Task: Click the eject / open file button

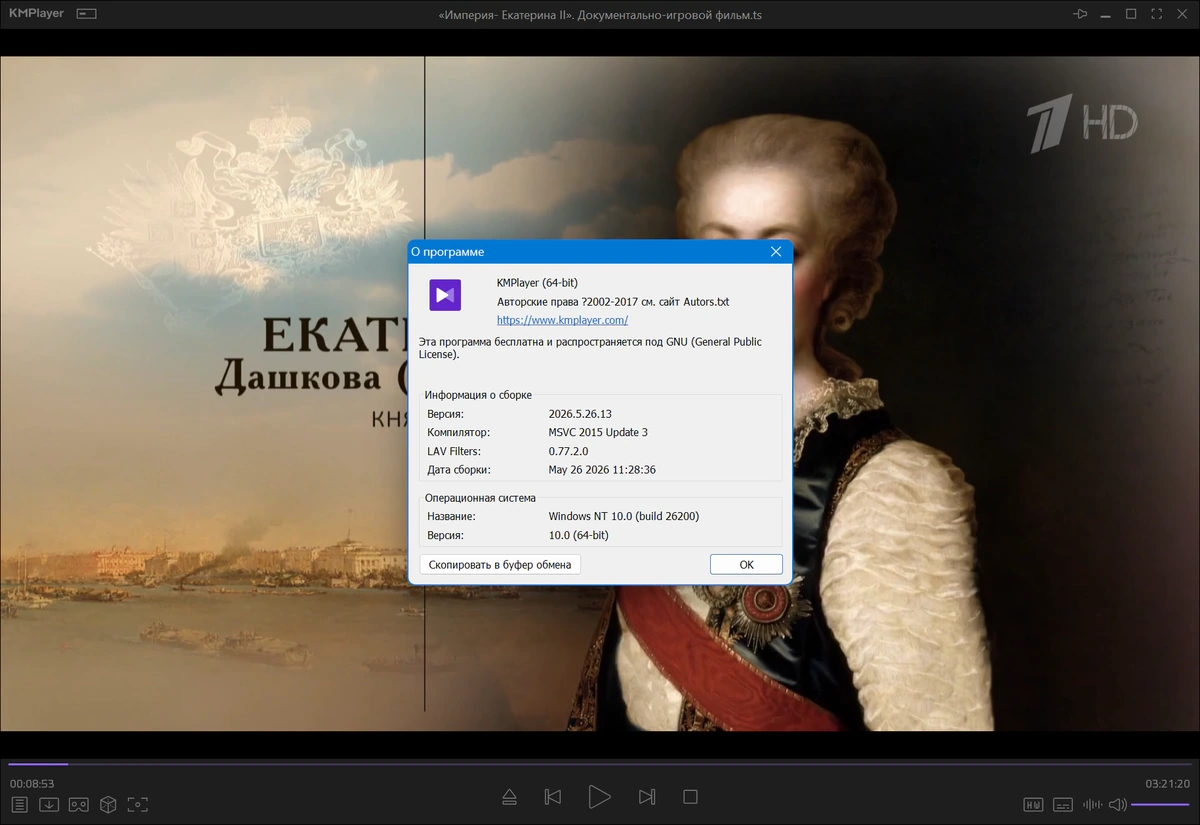Action: pos(509,797)
